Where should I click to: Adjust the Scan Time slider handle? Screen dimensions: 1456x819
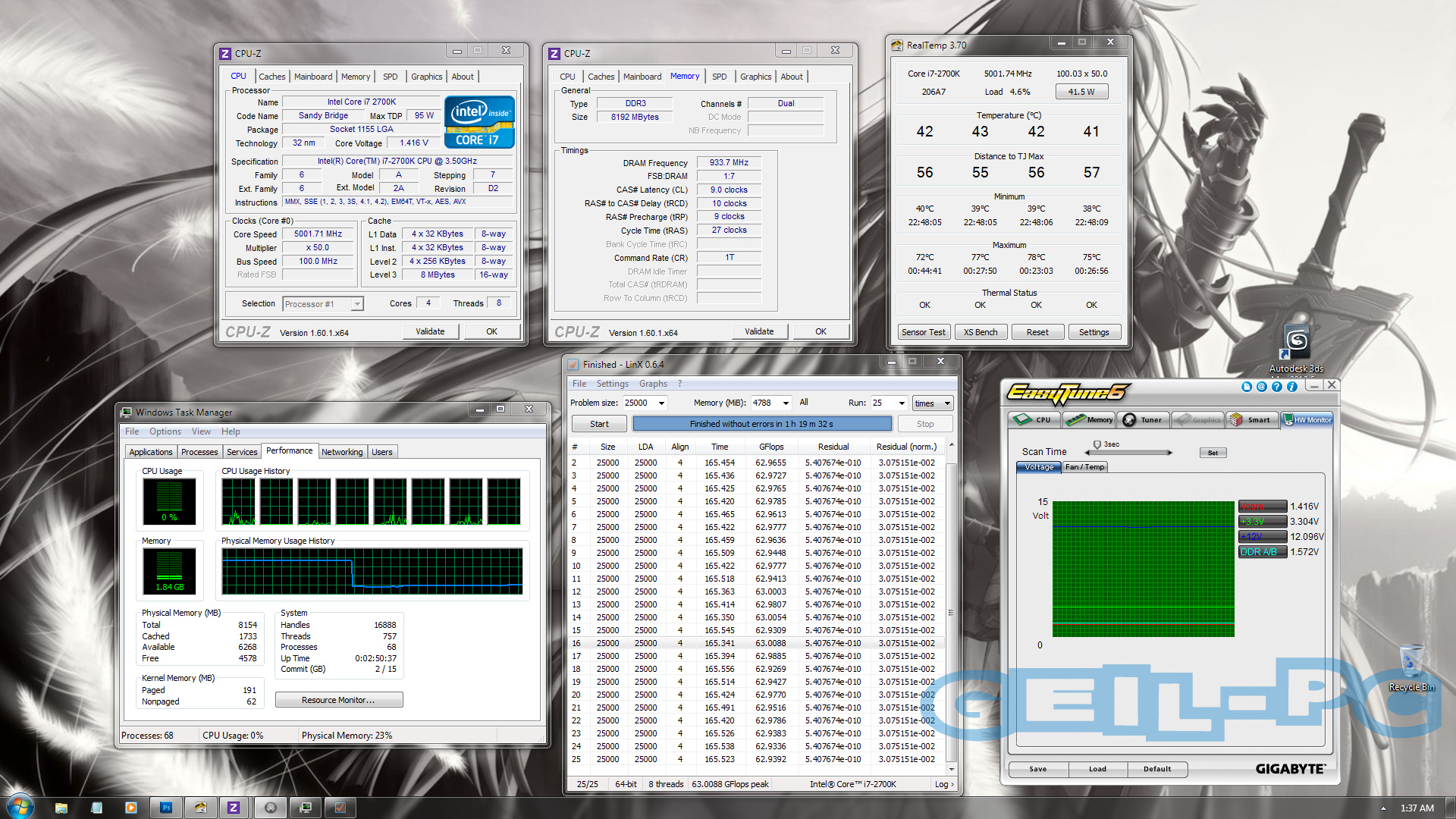(1097, 445)
